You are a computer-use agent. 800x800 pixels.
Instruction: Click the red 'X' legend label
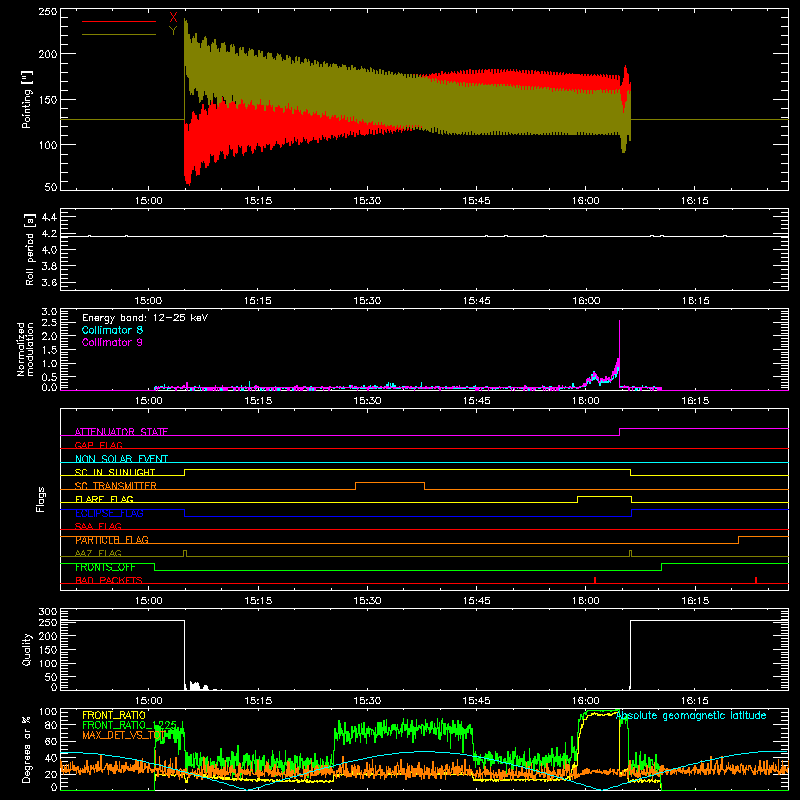(x=173, y=18)
